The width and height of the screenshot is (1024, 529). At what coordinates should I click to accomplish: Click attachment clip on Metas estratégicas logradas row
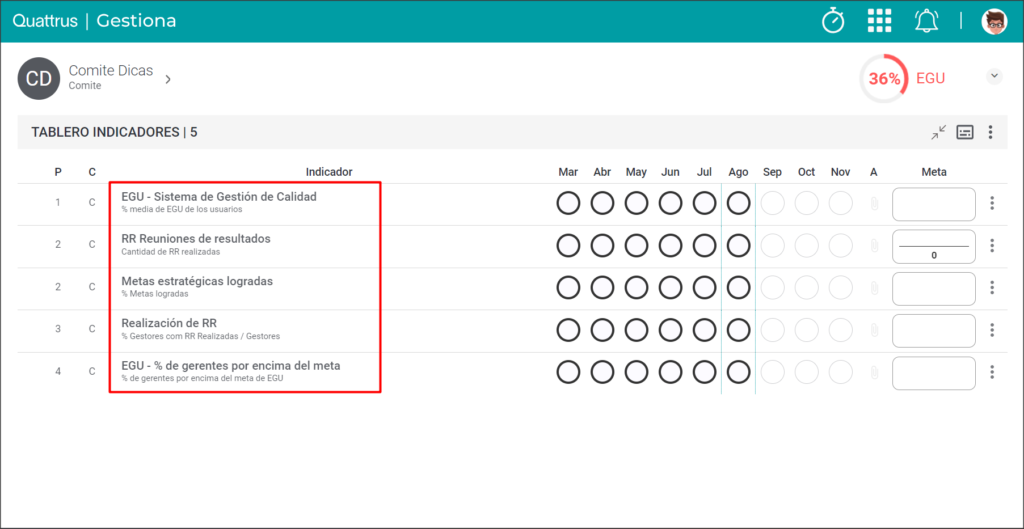pos(874,288)
